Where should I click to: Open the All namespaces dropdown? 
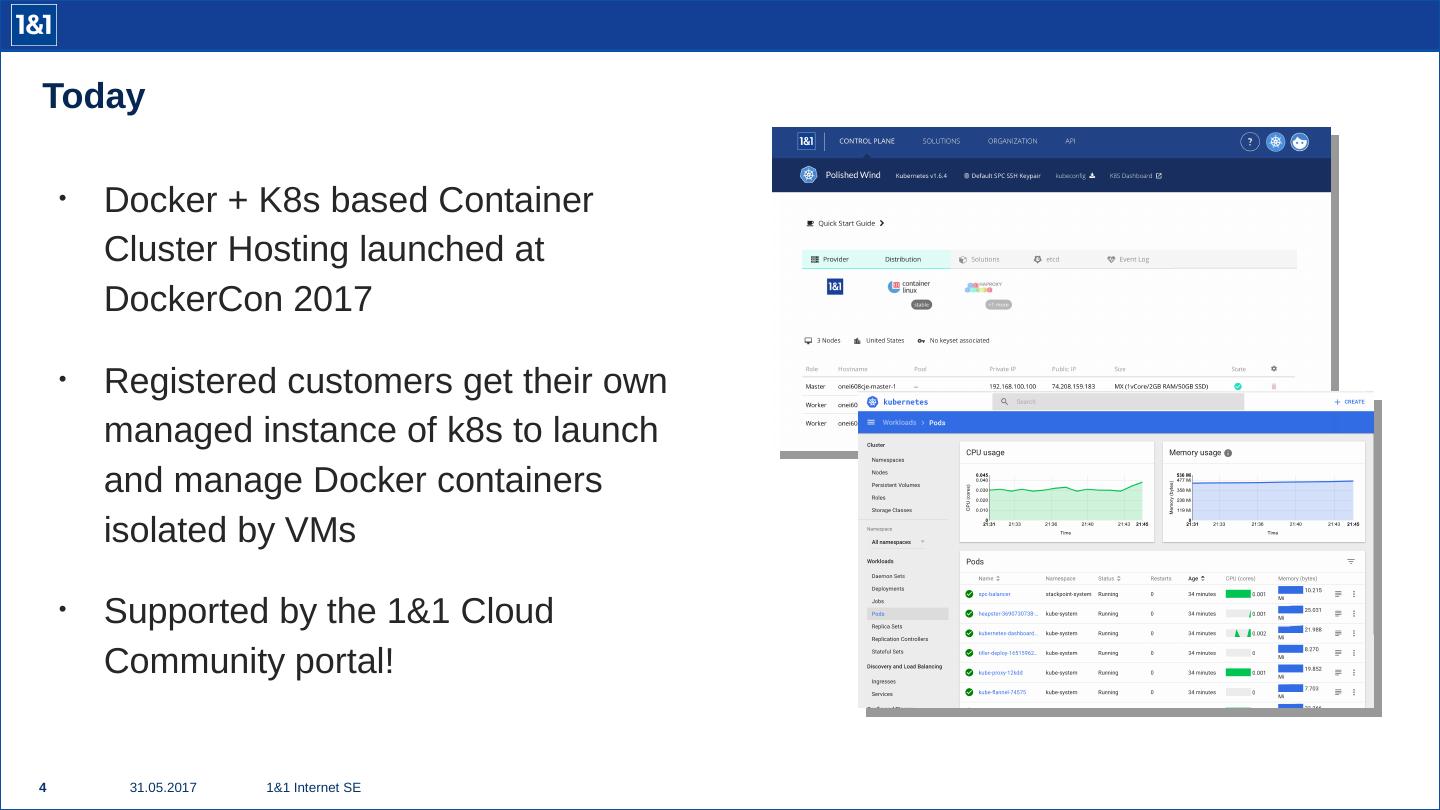click(x=897, y=542)
